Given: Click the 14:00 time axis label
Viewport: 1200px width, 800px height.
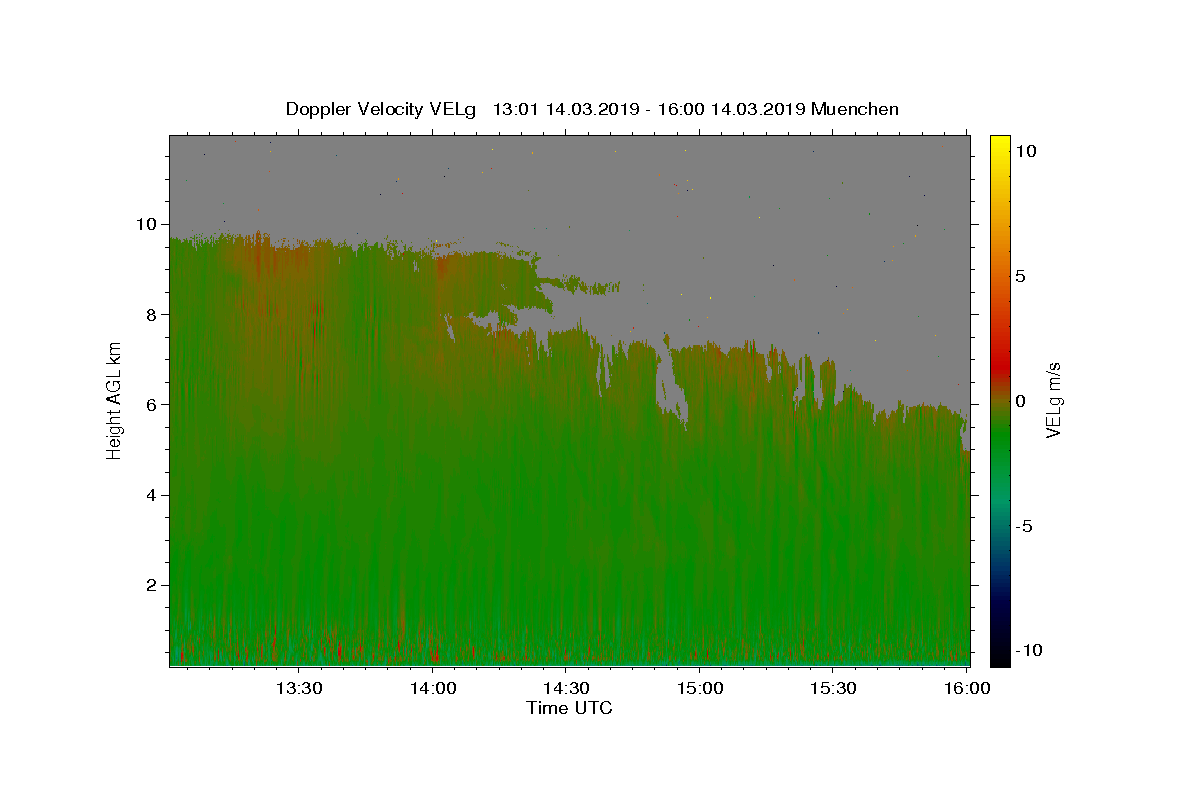Looking at the screenshot, I should (433, 688).
